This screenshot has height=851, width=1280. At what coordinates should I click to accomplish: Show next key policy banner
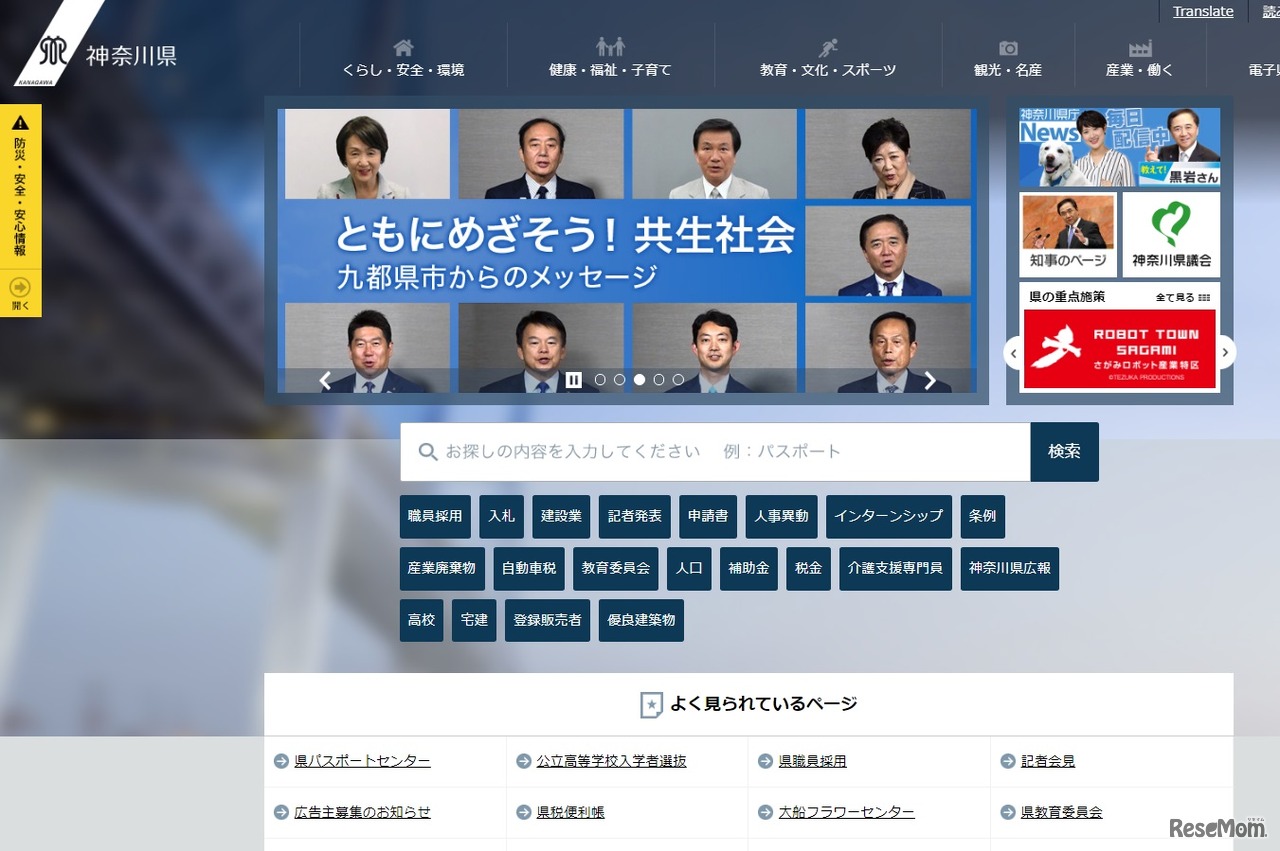[x=1227, y=352]
